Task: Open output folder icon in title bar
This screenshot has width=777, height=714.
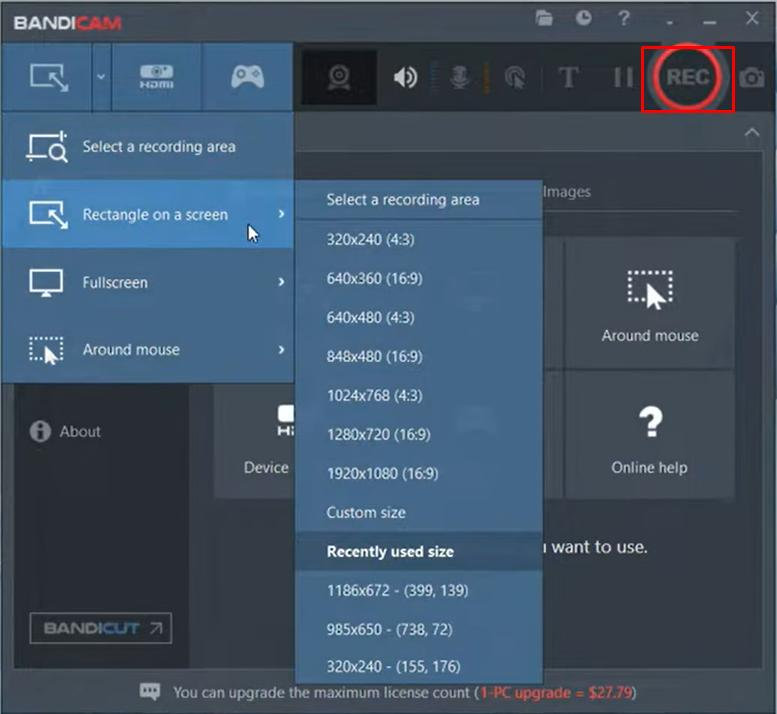Action: 544,19
